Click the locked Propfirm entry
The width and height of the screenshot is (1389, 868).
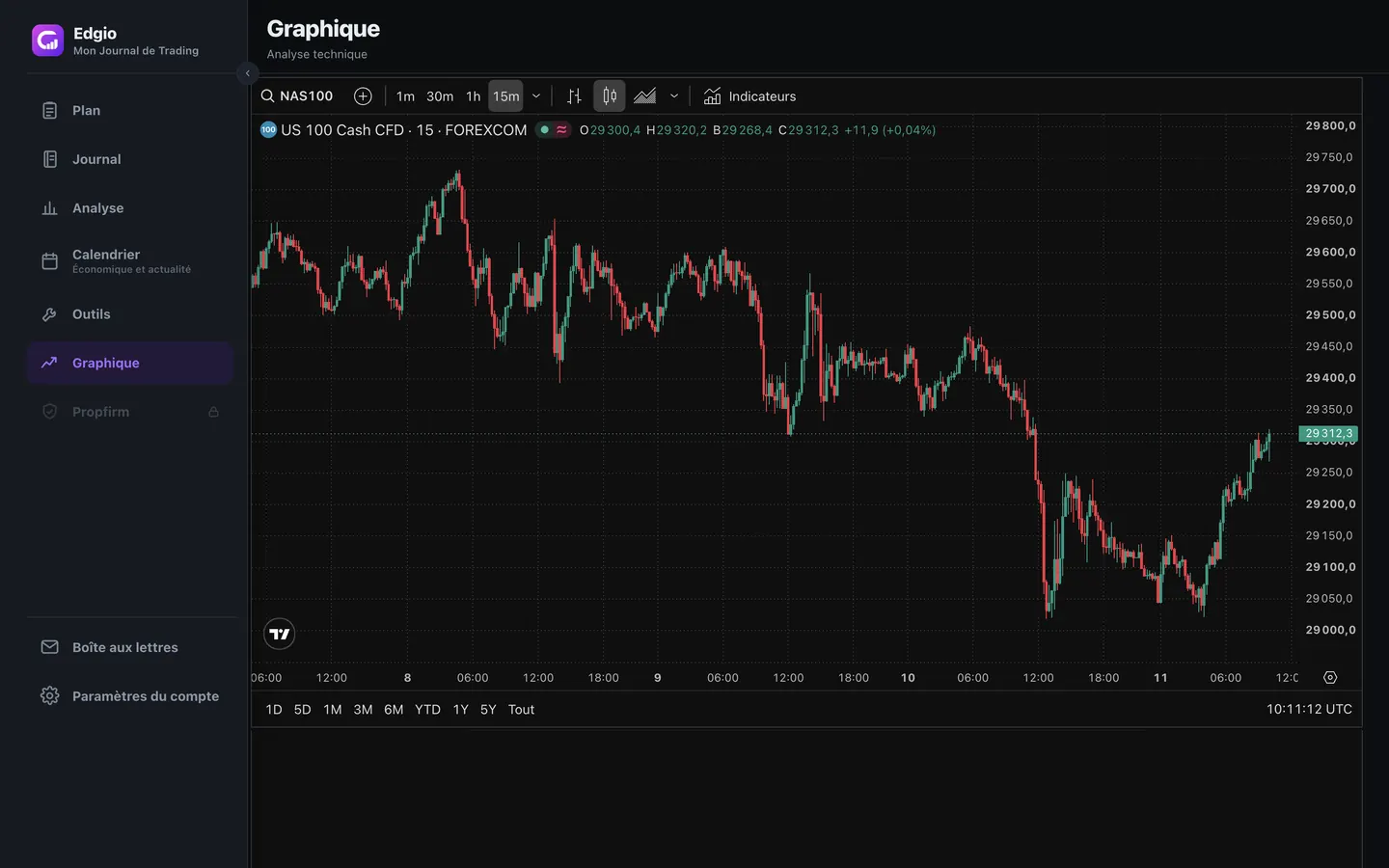[130, 412]
